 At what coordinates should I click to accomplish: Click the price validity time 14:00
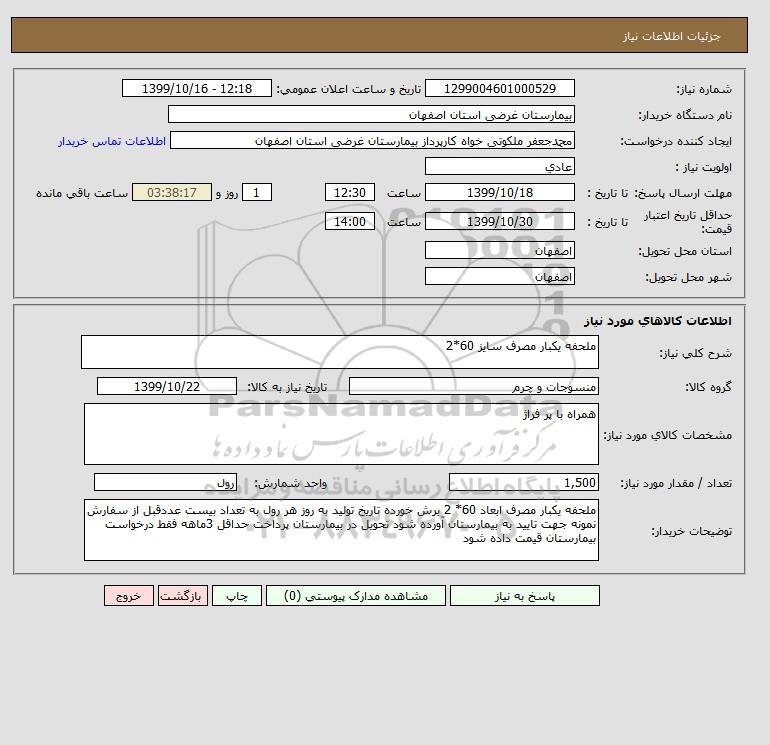tap(350, 221)
